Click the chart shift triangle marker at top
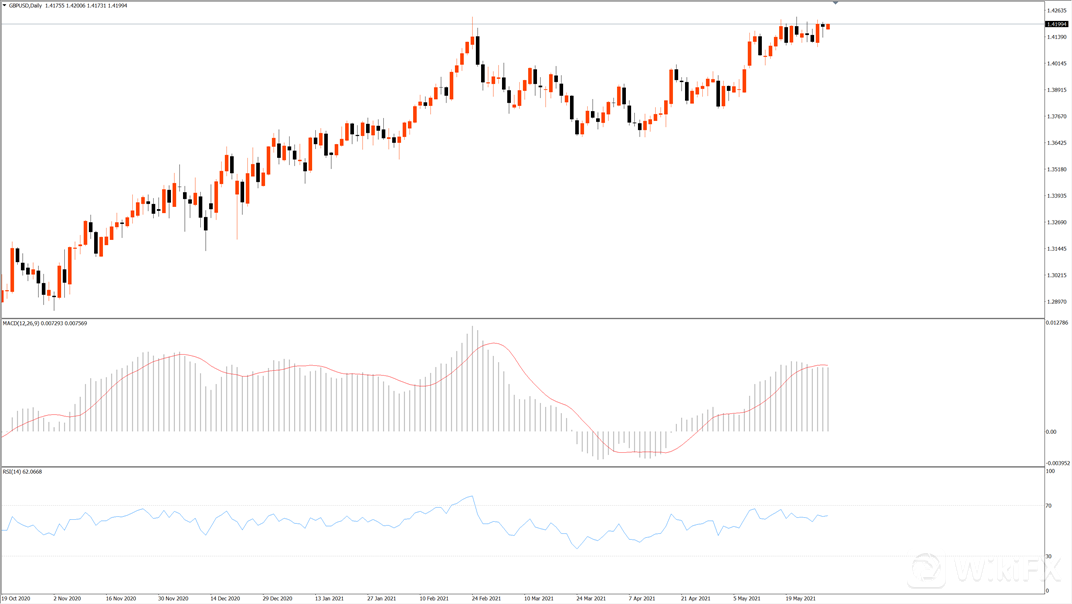 pyautogui.click(x=835, y=4)
